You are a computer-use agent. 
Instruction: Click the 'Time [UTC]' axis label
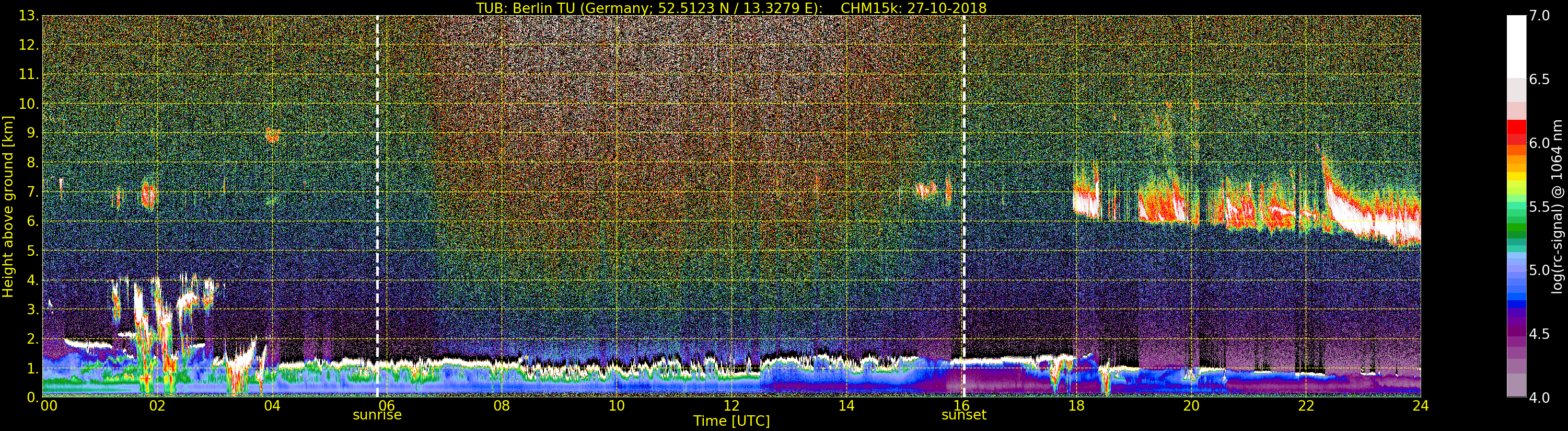tap(731, 421)
